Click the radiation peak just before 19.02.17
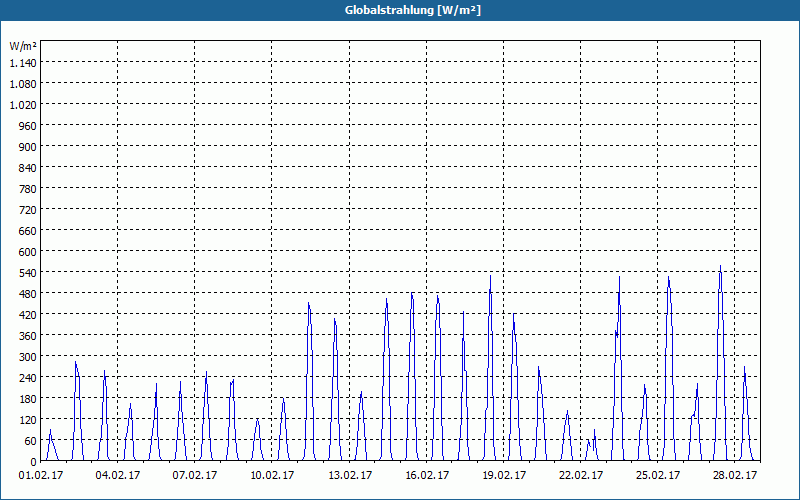The height and width of the screenshot is (500, 800). click(490, 277)
